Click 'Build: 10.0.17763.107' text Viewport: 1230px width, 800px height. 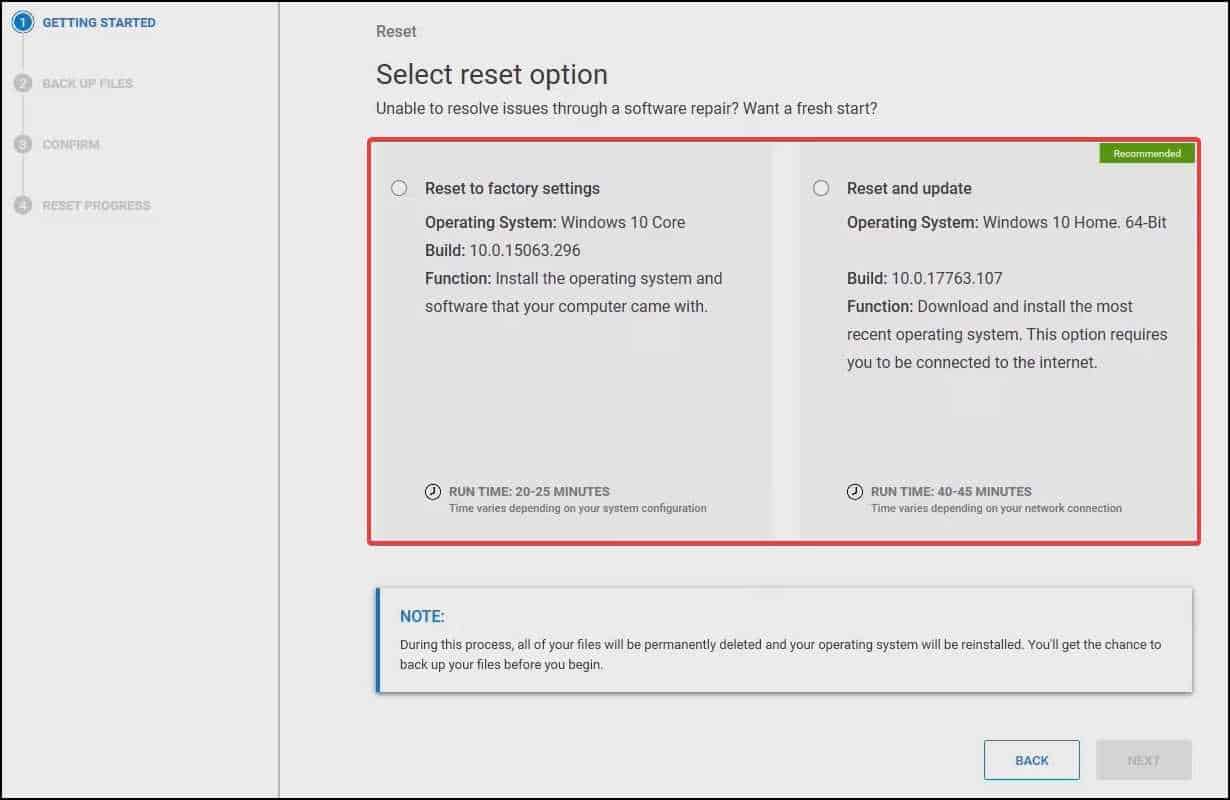tap(925, 278)
